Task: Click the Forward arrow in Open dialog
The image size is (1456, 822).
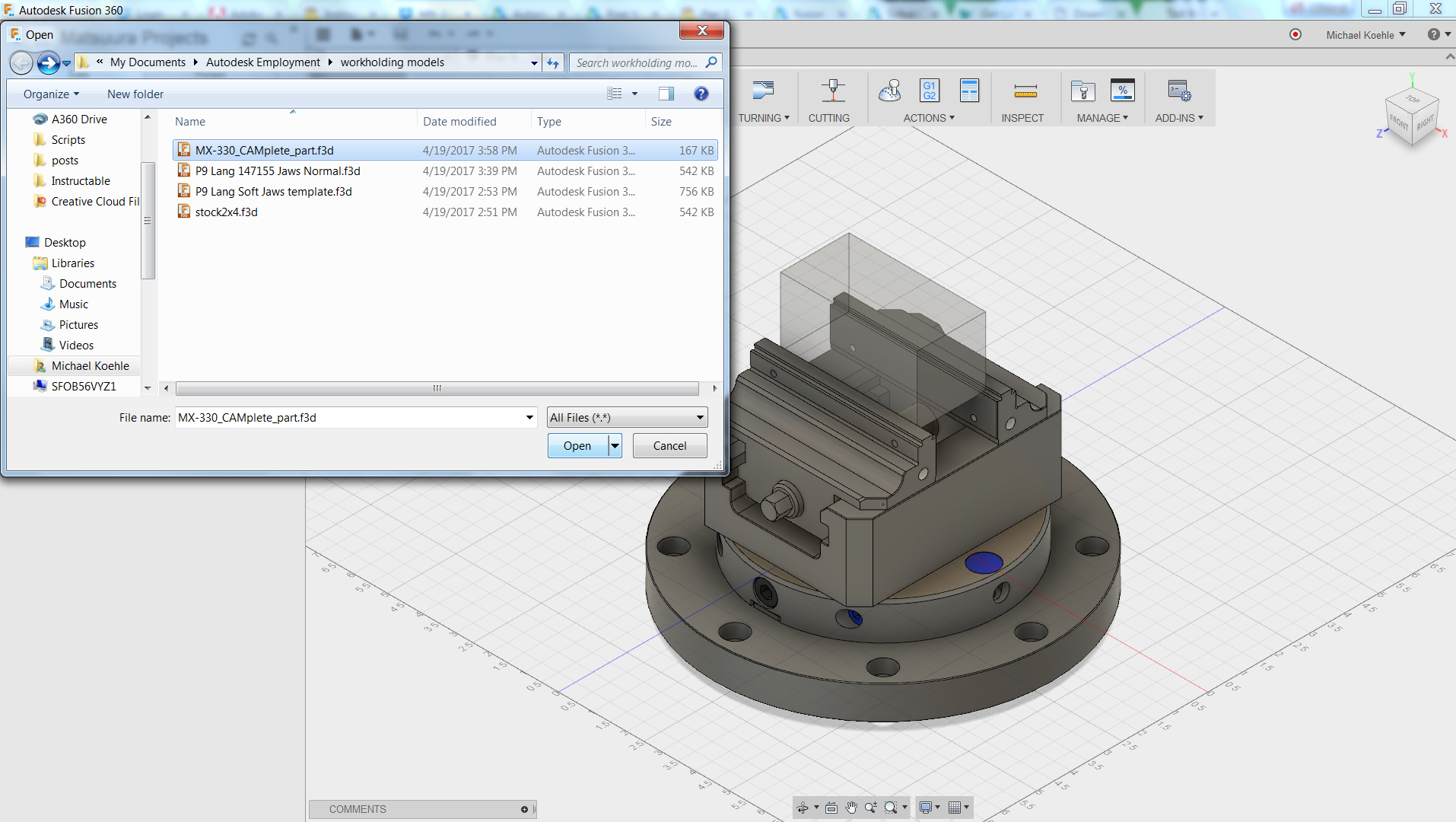Action: [x=48, y=62]
